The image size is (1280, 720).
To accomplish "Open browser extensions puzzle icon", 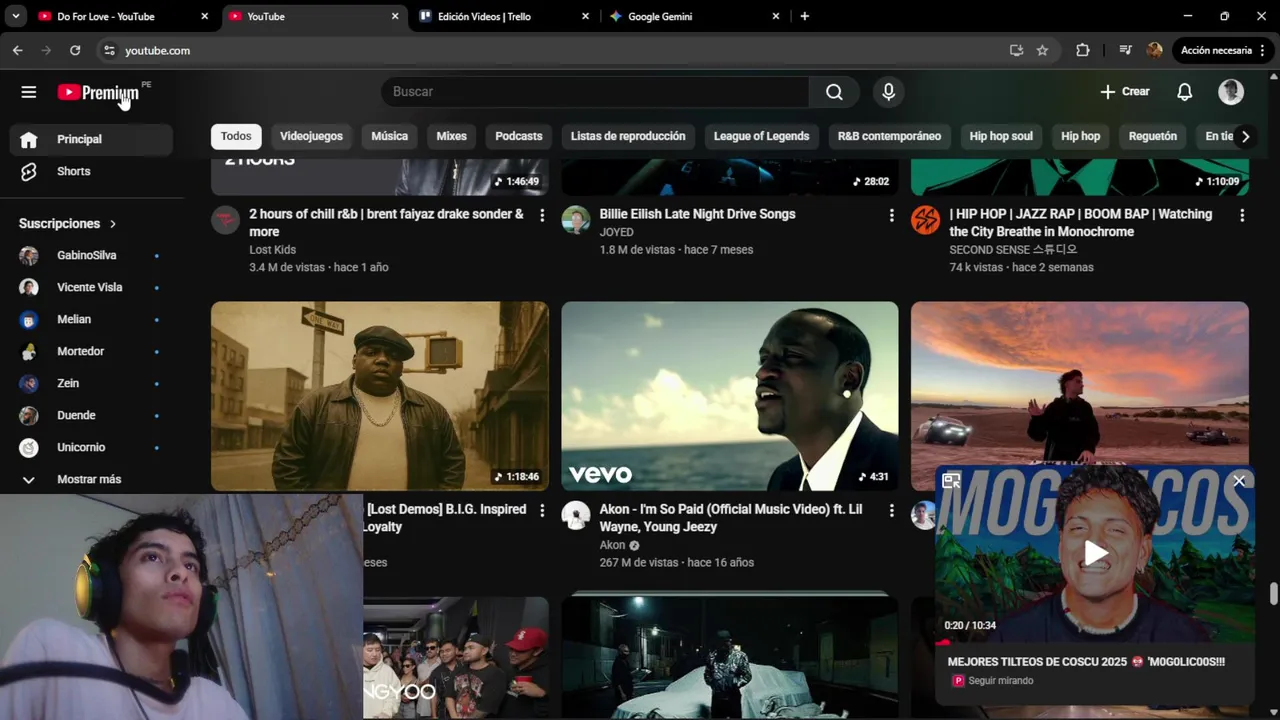I will [x=1082, y=50].
